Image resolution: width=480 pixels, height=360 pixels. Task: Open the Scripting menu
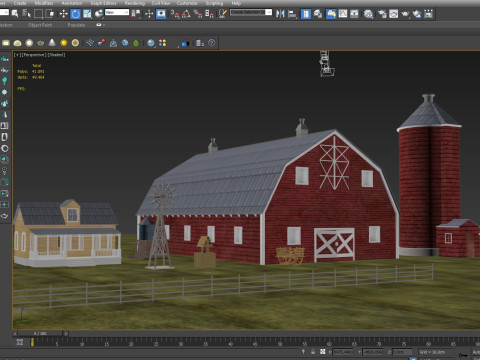pyautogui.click(x=214, y=3)
